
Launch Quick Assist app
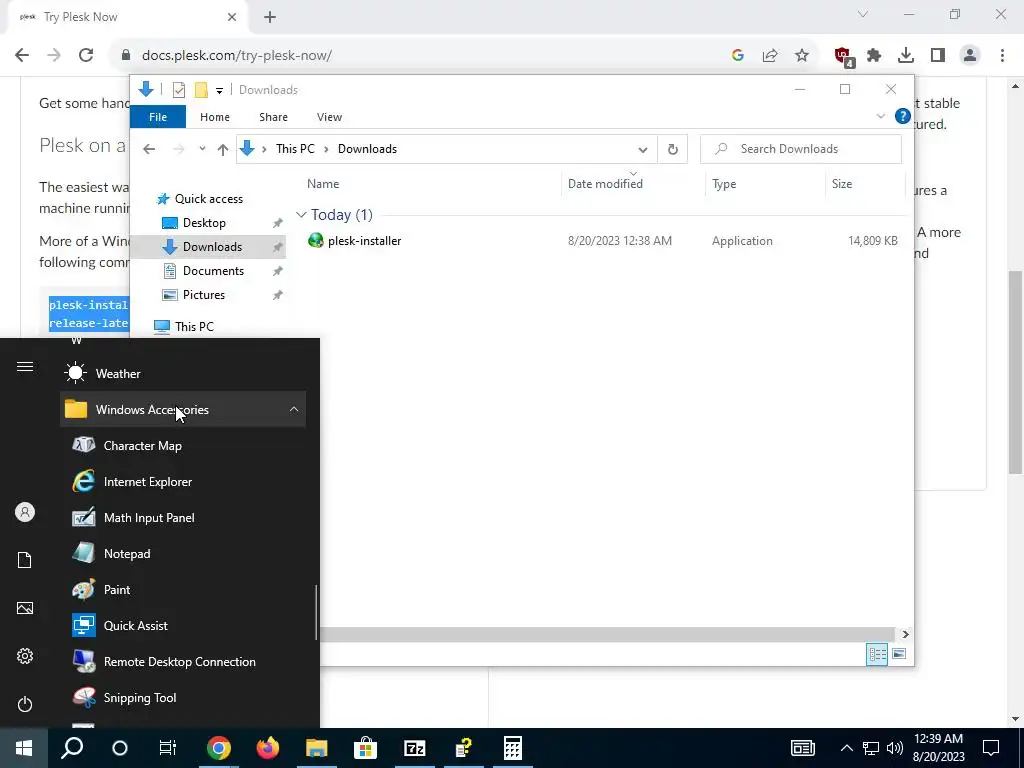click(x=183, y=625)
